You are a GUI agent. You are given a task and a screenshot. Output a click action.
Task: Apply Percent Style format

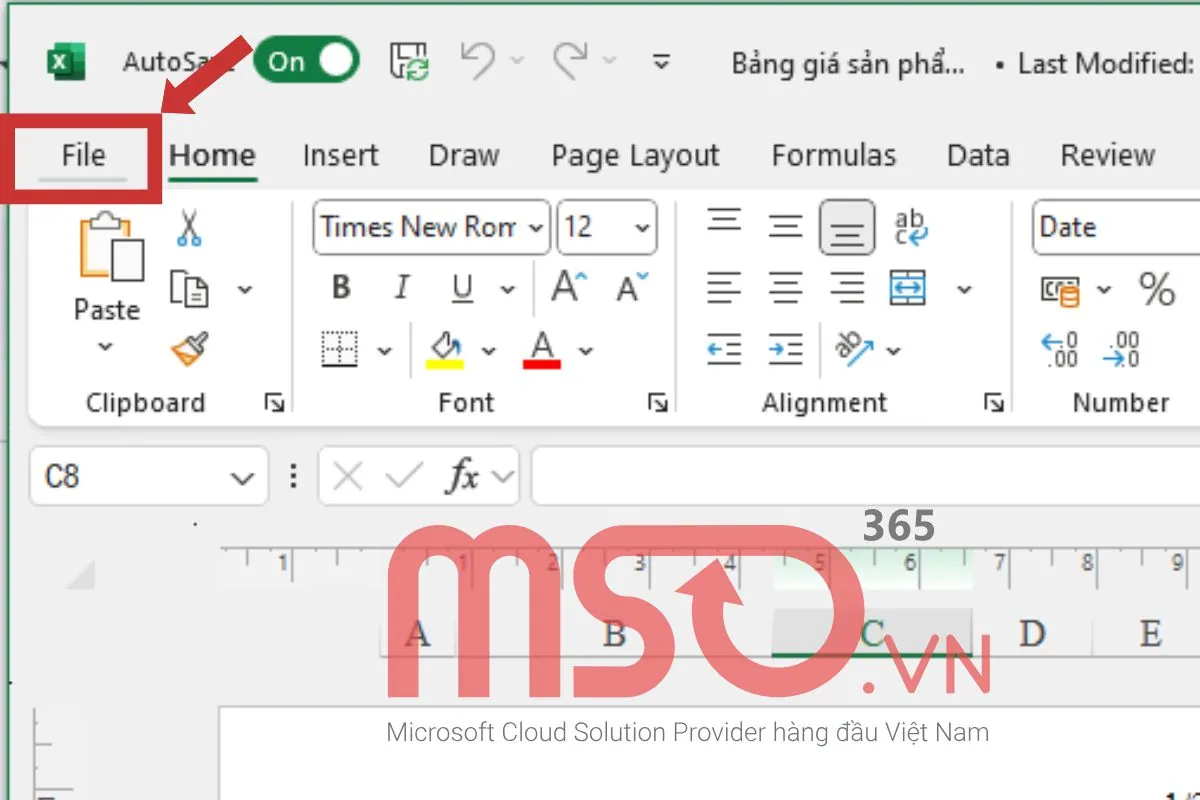tap(1156, 290)
